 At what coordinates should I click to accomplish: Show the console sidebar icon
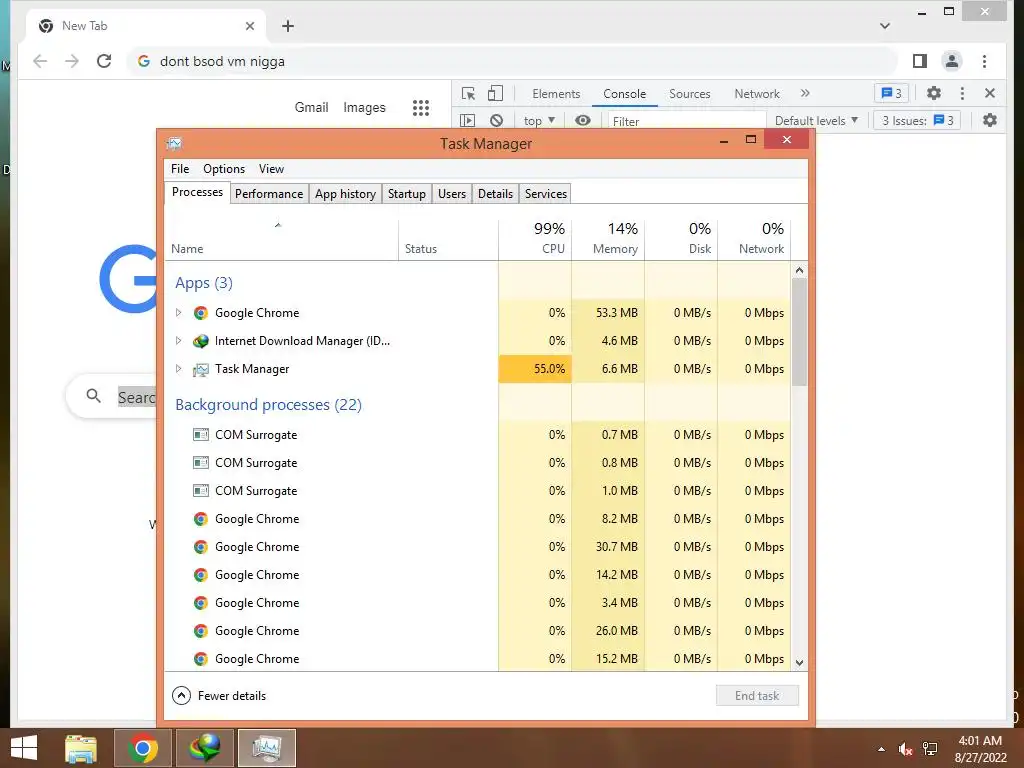click(x=468, y=121)
